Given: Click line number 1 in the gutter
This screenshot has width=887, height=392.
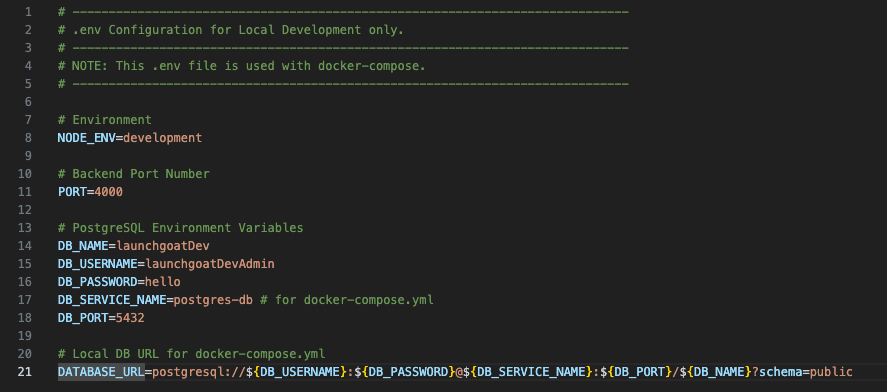Looking at the screenshot, I should click(x=28, y=12).
